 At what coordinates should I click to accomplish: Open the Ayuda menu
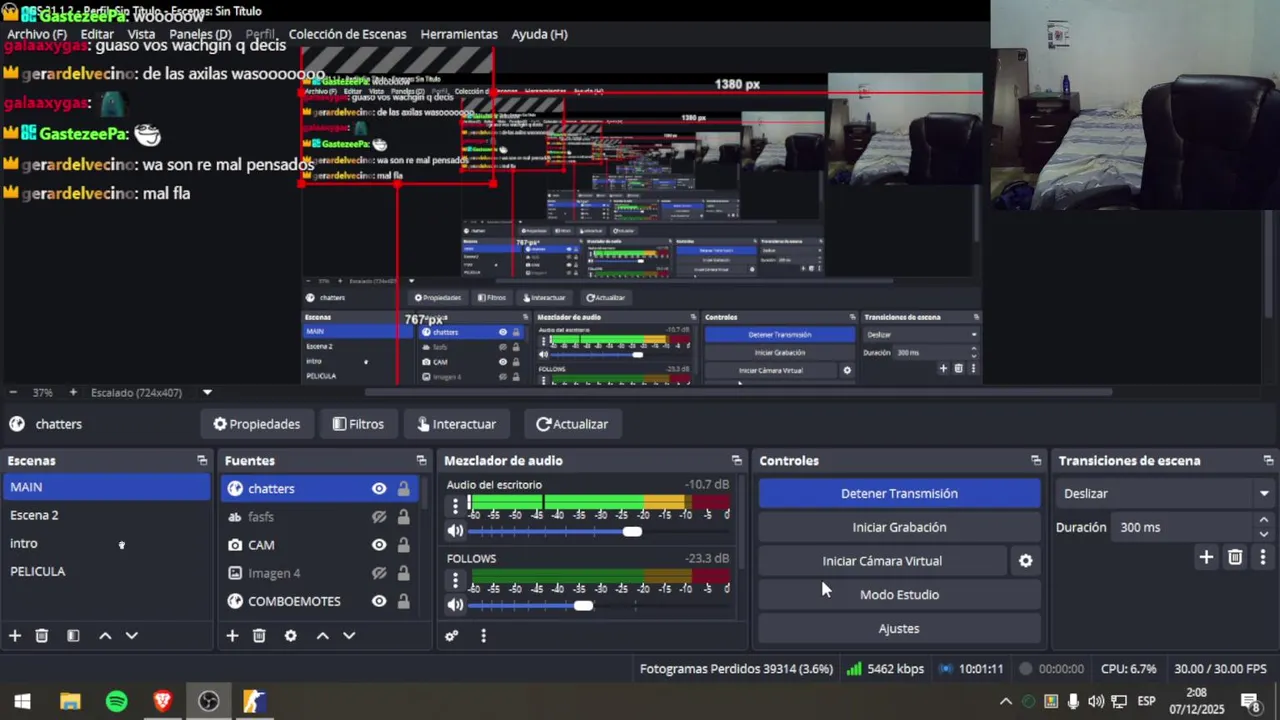tap(539, 34)
